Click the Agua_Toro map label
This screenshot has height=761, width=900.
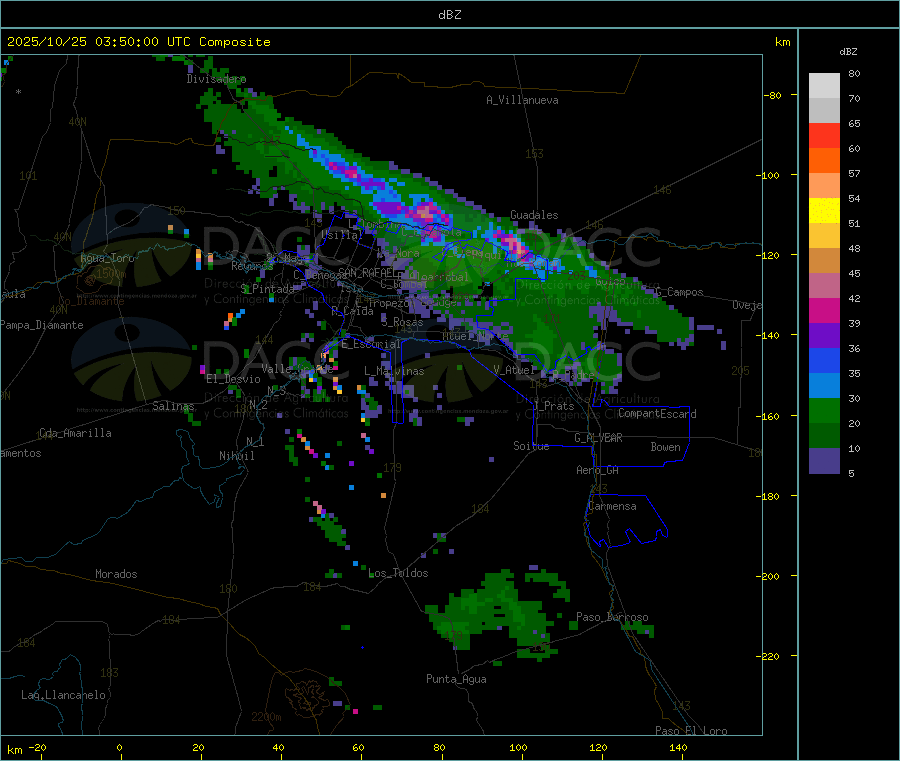(107, 258)
